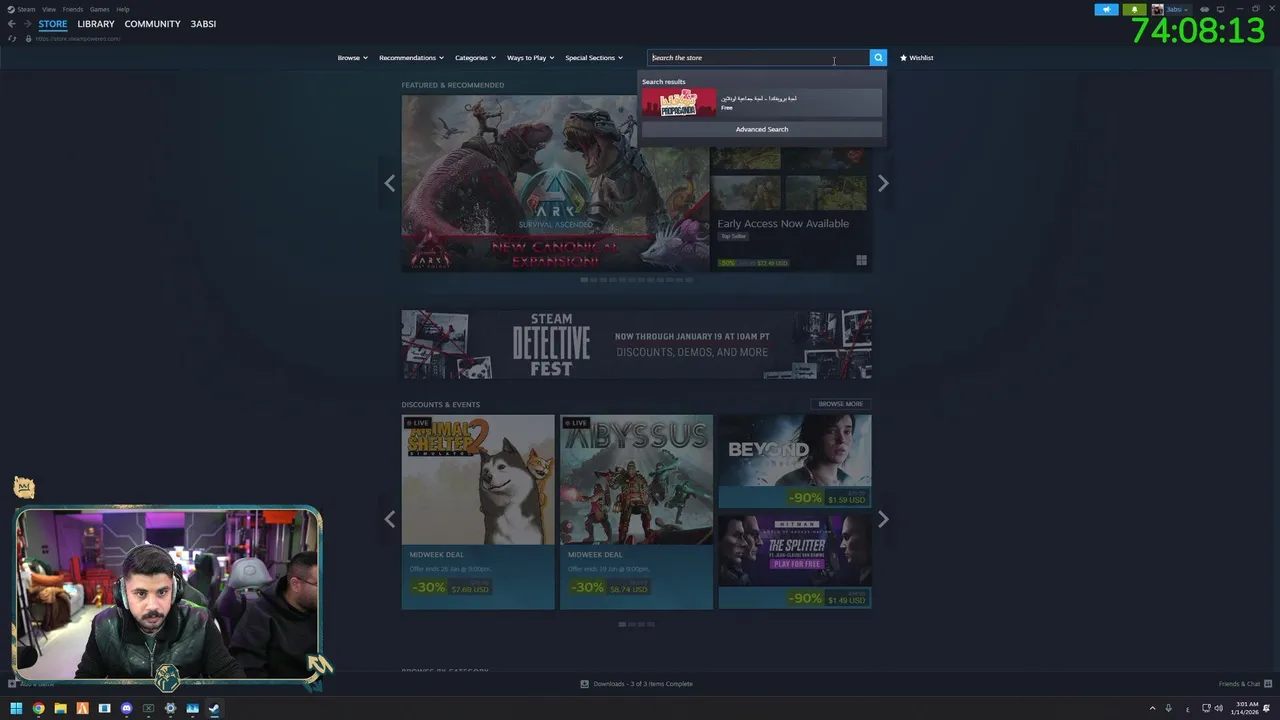This screenshot has height=720, width=1280.
Task: Open Google Chrome from taskbar
Action: [38, 708]
